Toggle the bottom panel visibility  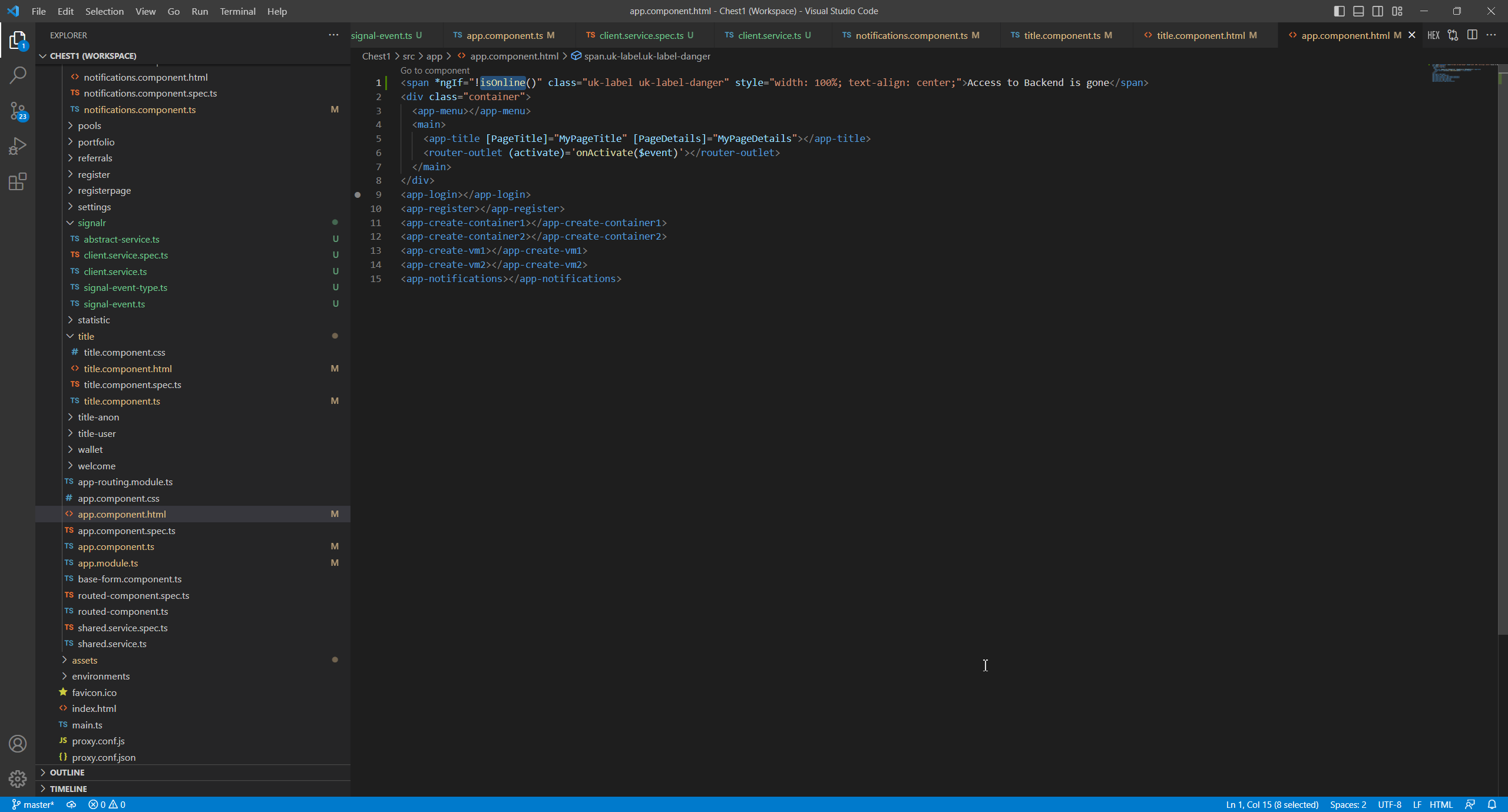click(1358, 11)
